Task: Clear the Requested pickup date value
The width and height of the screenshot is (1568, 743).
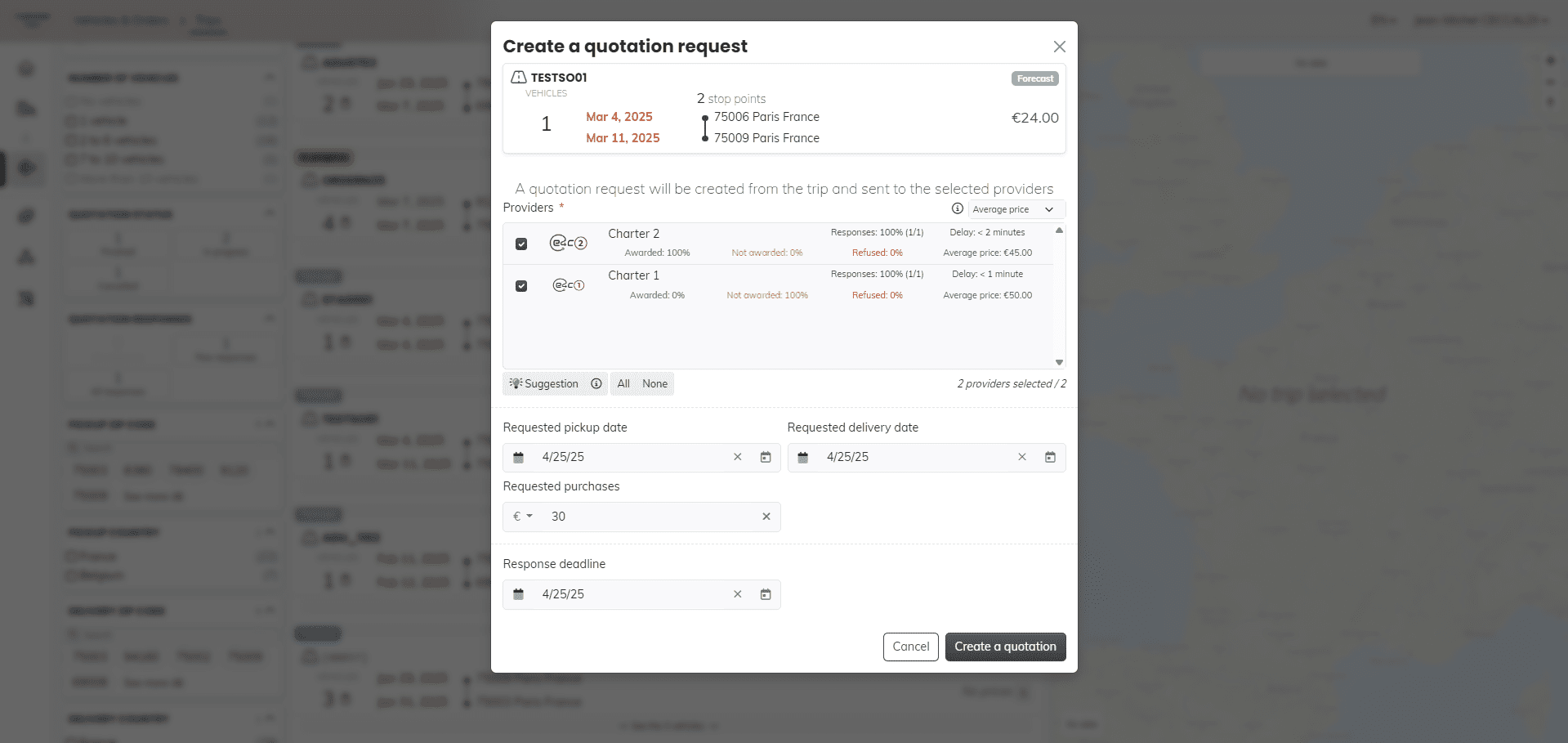Action: (x=737, y=458)
